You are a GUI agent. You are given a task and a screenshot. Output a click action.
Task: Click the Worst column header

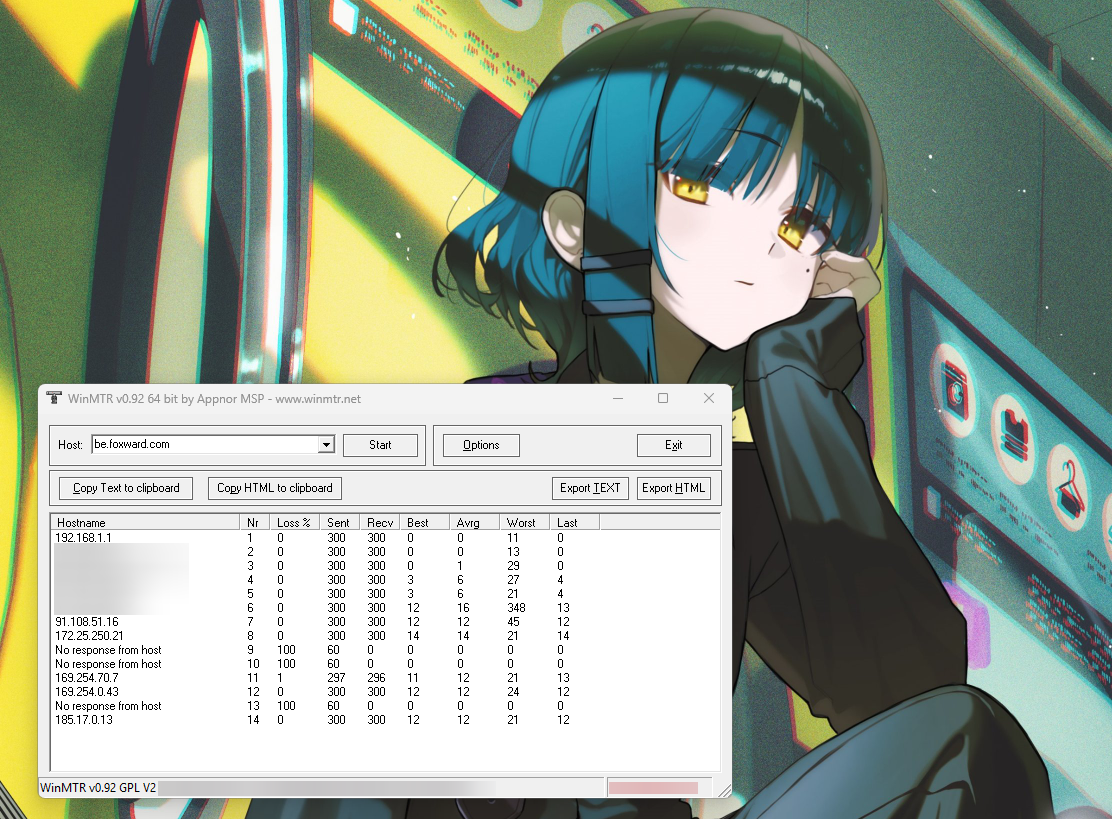coord(524,523)
